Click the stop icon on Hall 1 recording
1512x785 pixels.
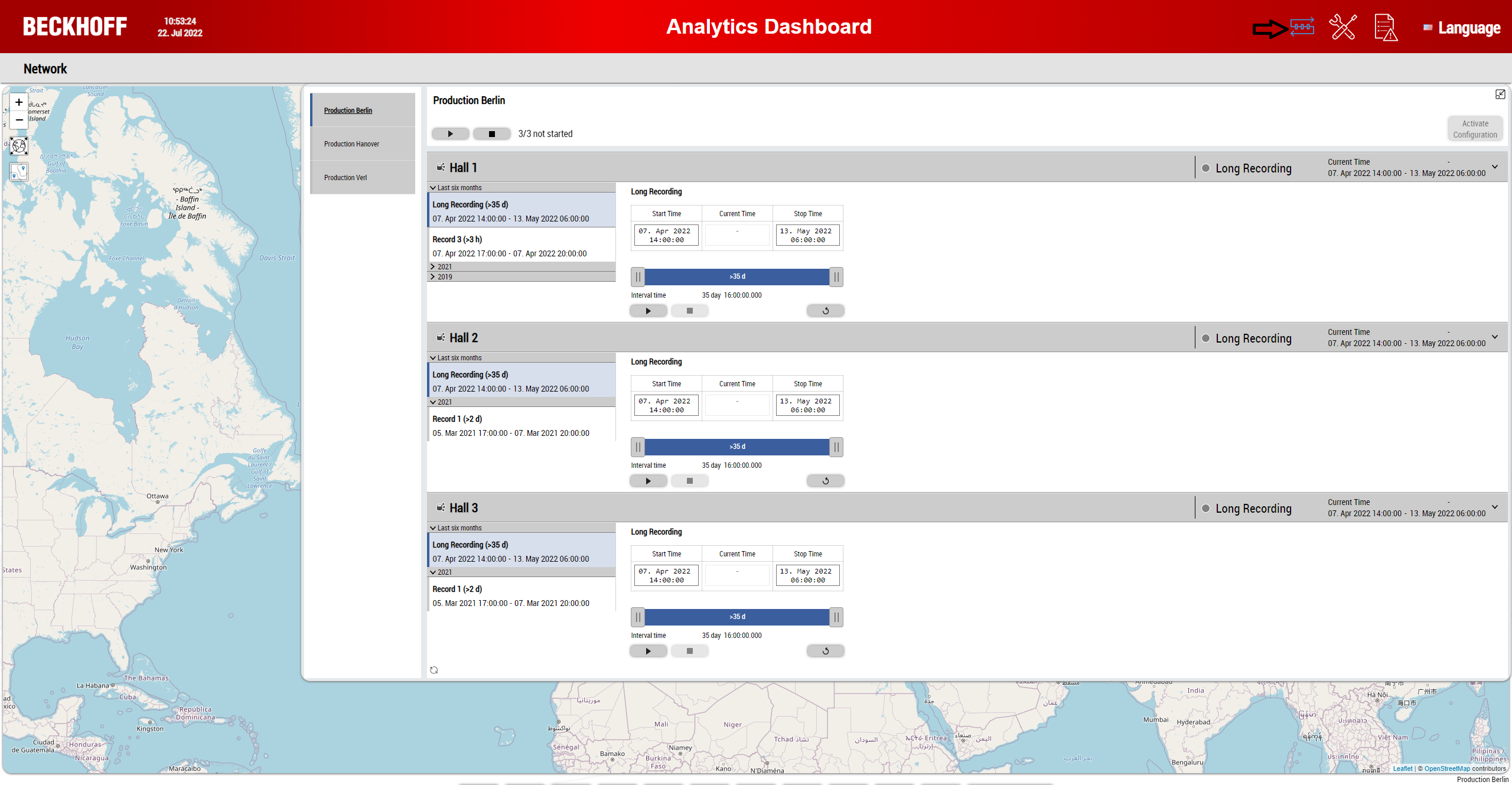pyautogui.click(x=690, y=310)
